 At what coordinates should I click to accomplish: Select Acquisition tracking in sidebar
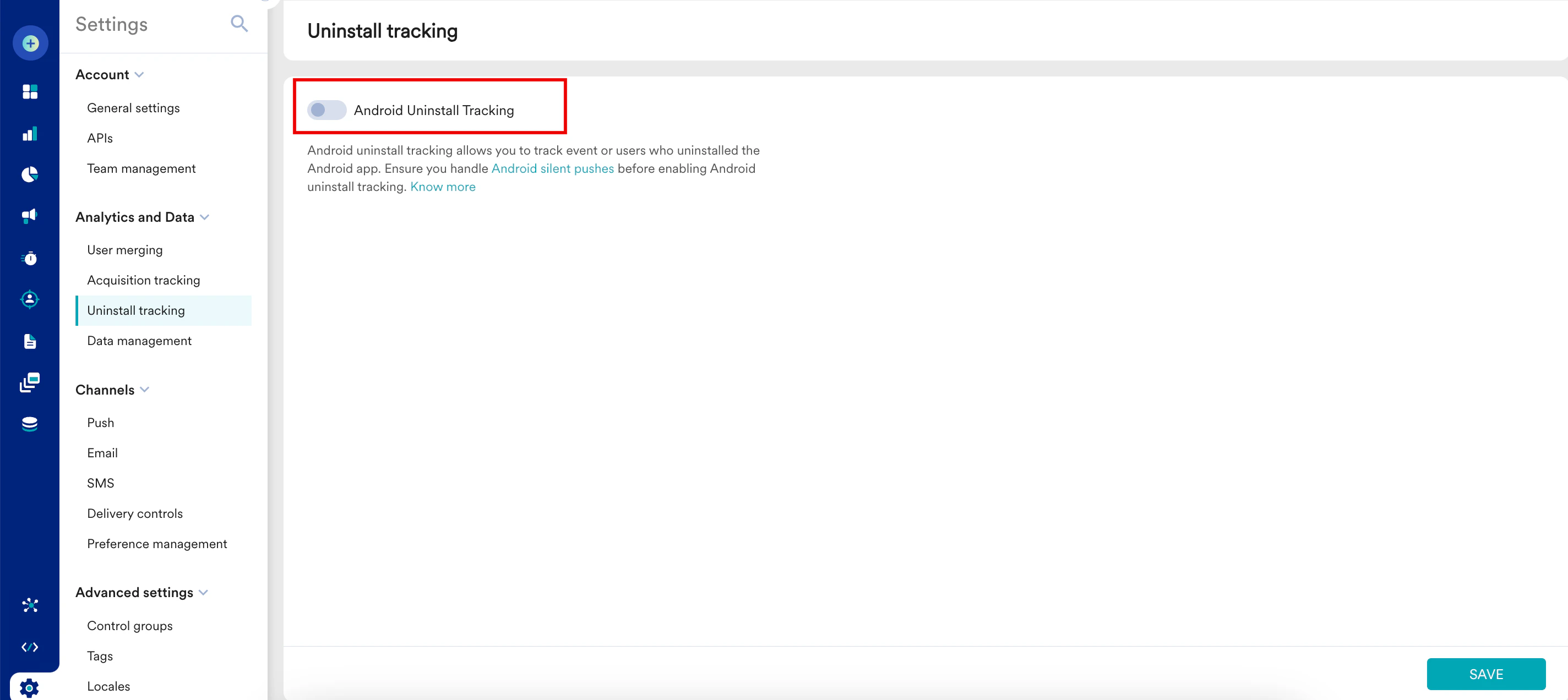click(x=143, y=280)
